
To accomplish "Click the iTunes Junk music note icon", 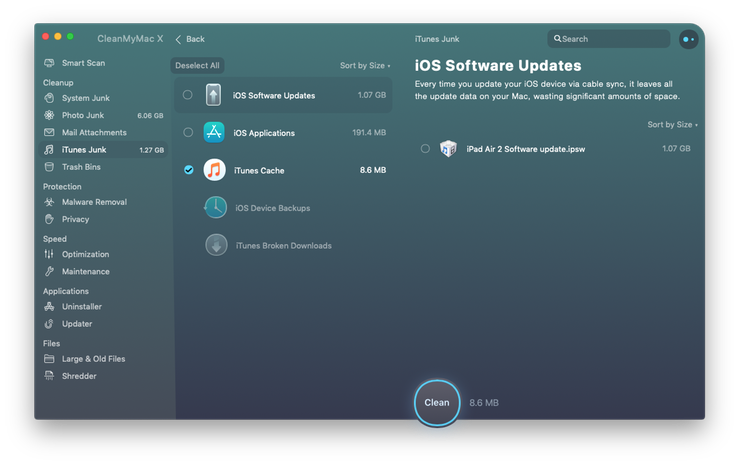I will (x=49, y=150).
